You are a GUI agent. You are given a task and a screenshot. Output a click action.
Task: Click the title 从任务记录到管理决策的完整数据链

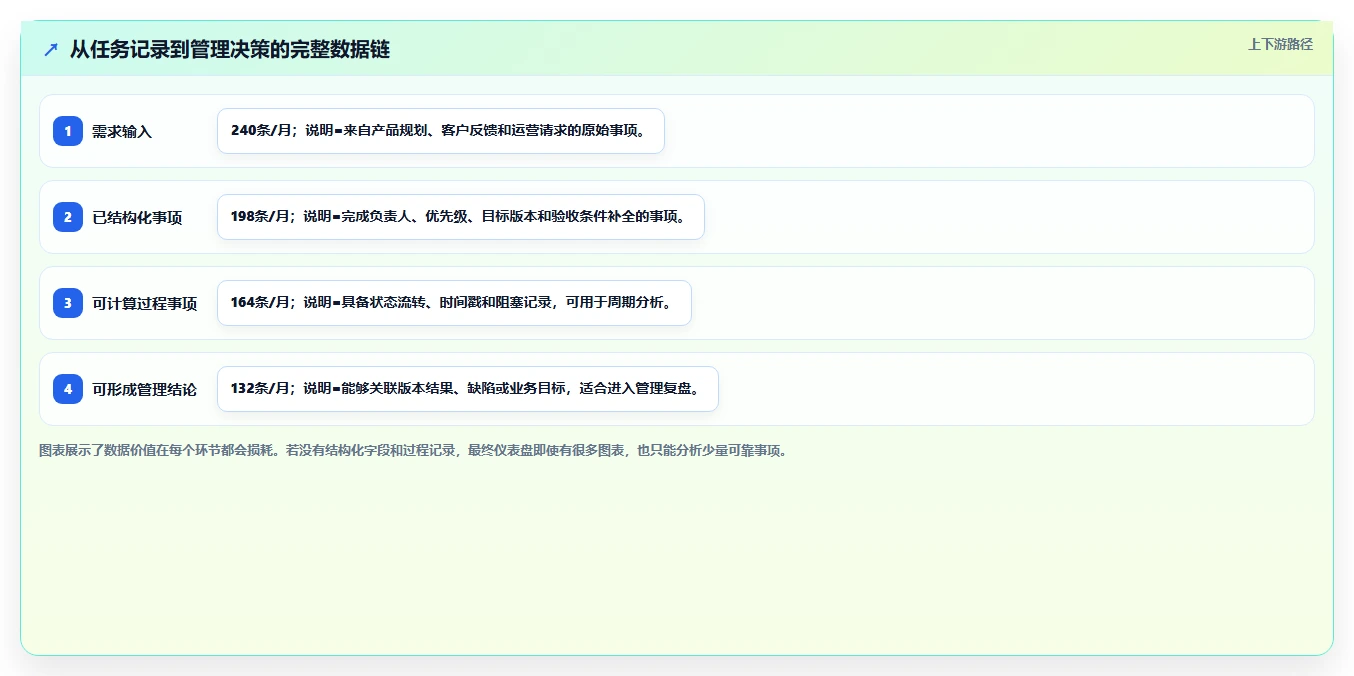click(x=230, y=50)
